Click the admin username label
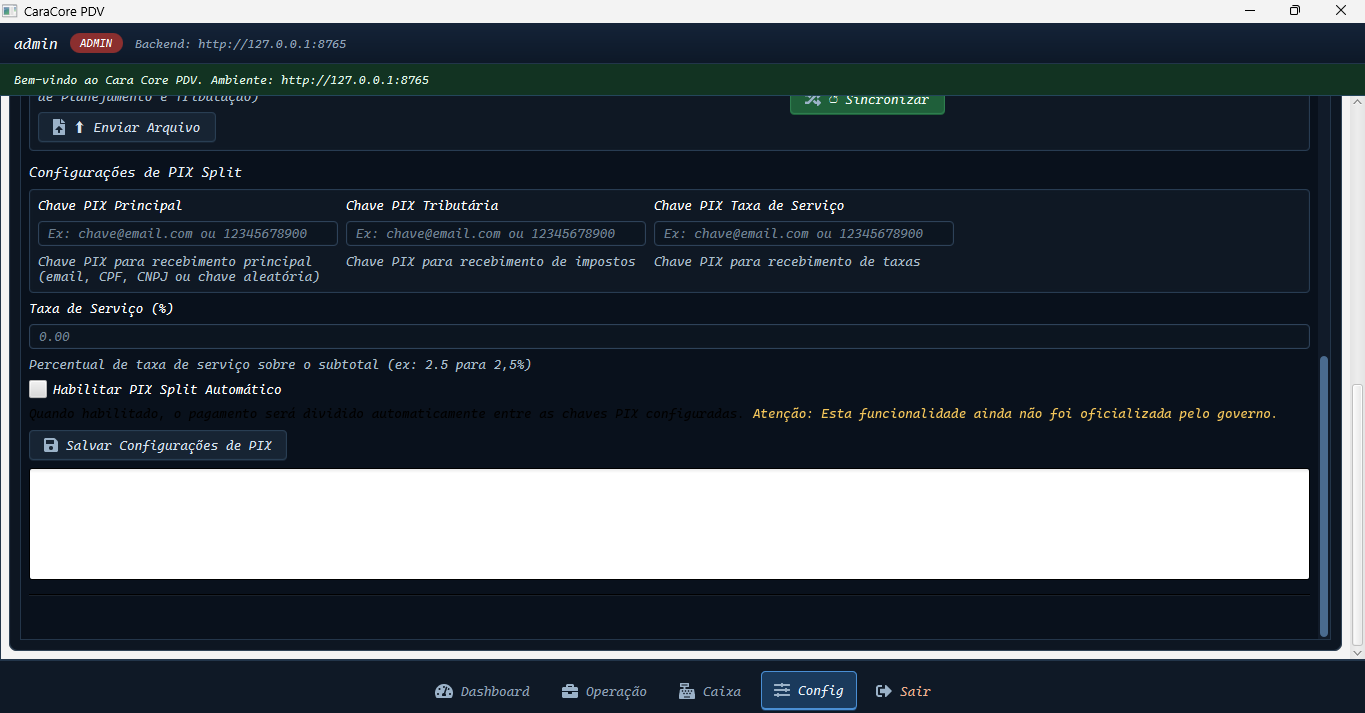This screenshot has height=713, width=1365. click(x=36, y=44)
